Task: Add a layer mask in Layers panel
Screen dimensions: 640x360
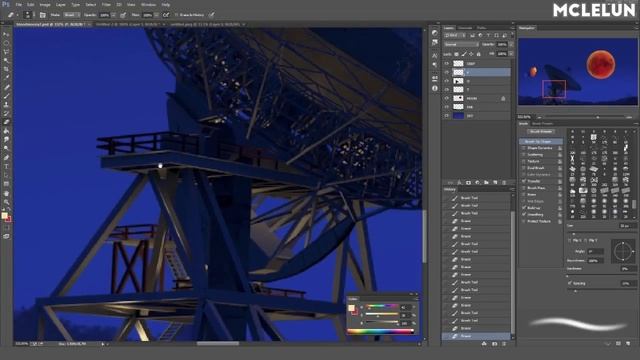Action: [x=468, y=182]
